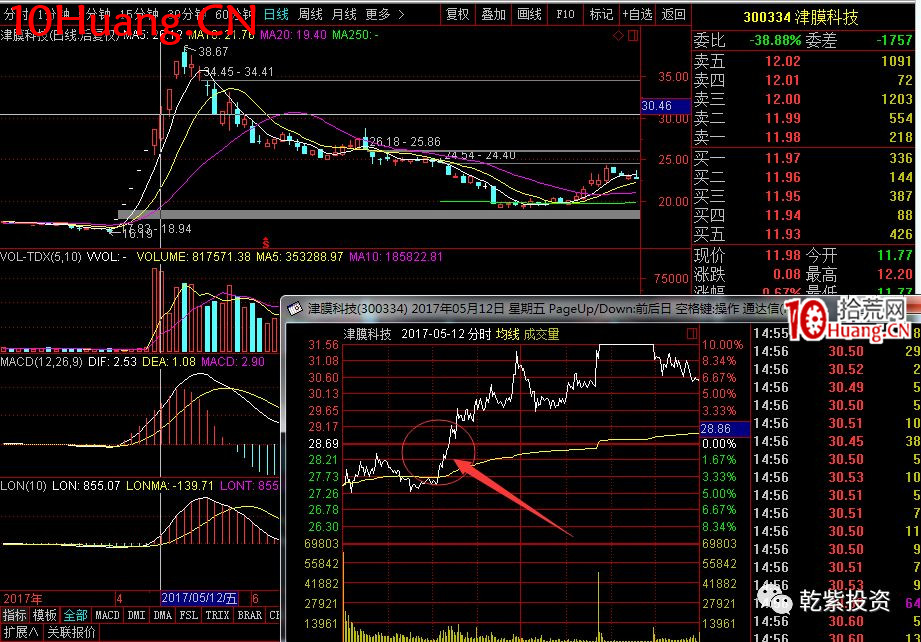
Task: Click the MACD(12,26,9) indicator label
Action: click(x=42, y=362)
